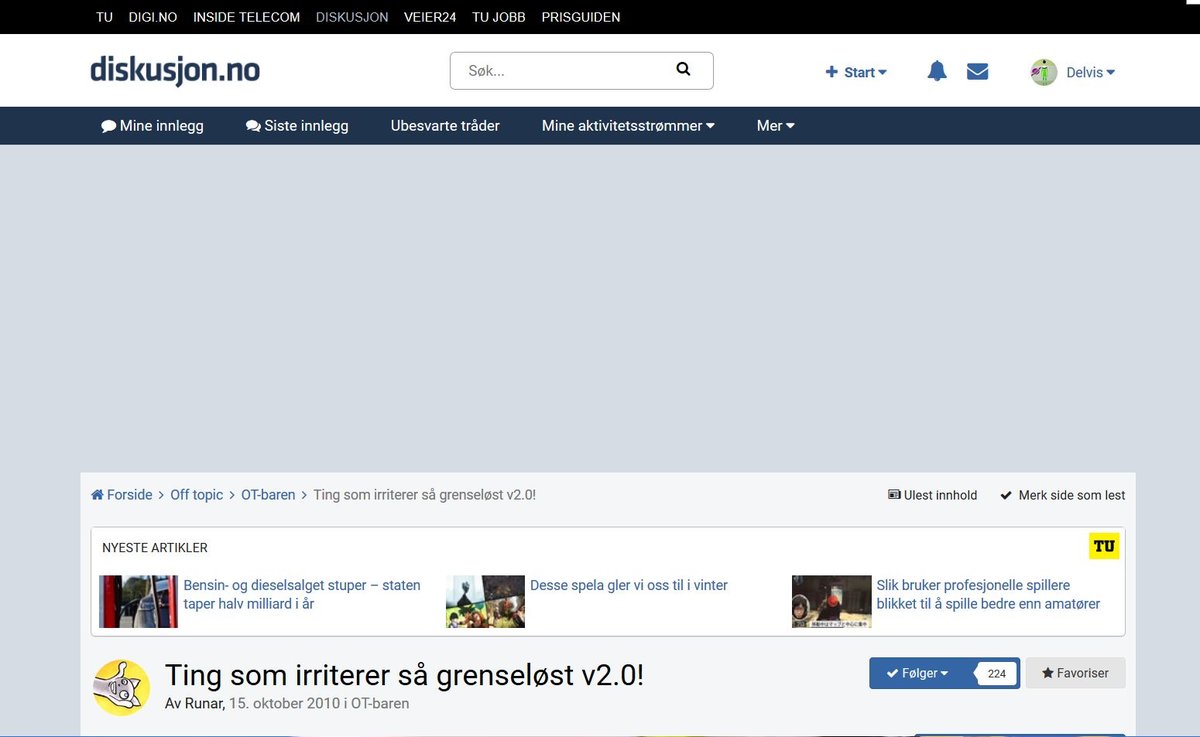This screenshot has height=737, width=1200.
Task: Open the Start dropdown menu
Action: [856, 72]
